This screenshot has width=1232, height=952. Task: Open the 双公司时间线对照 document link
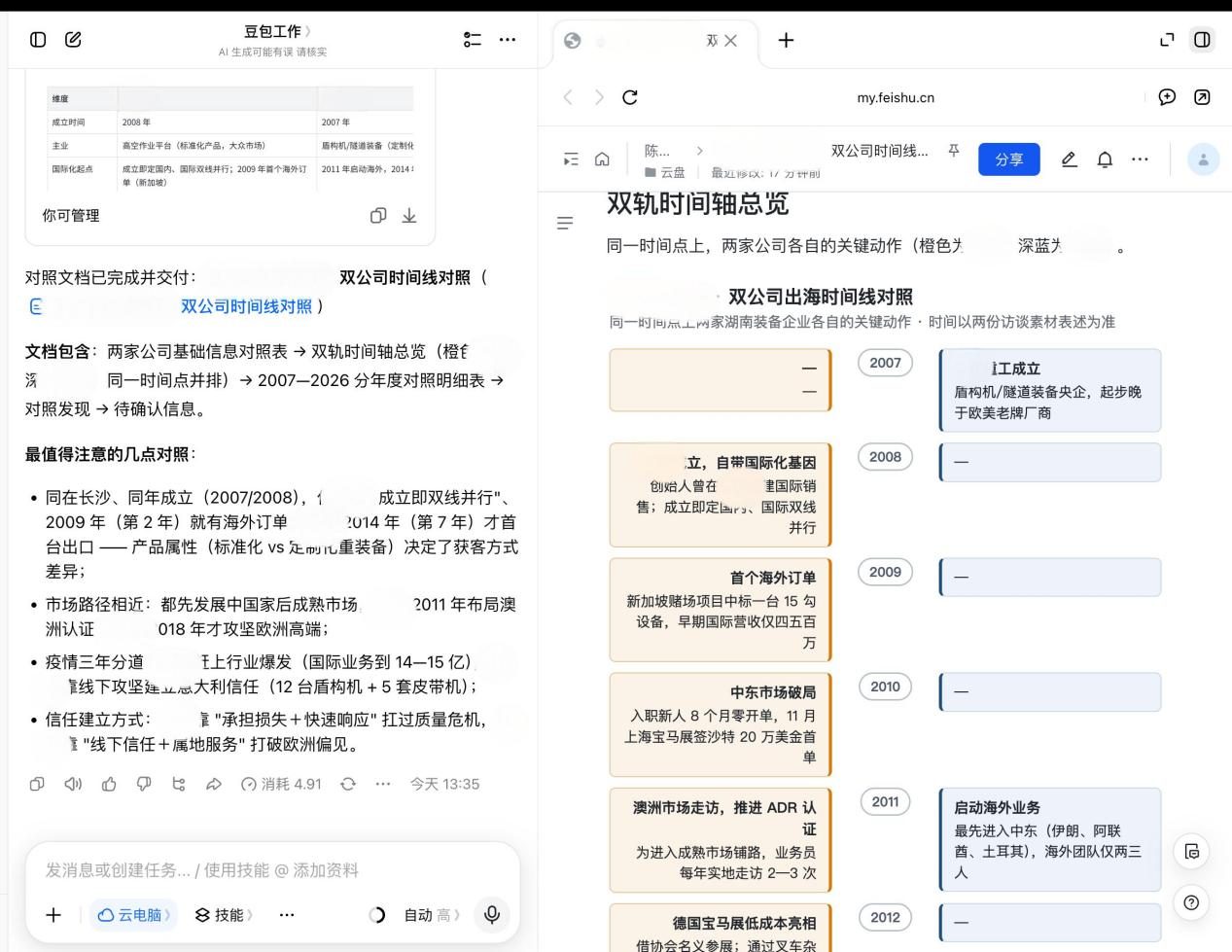coord(246,306)
